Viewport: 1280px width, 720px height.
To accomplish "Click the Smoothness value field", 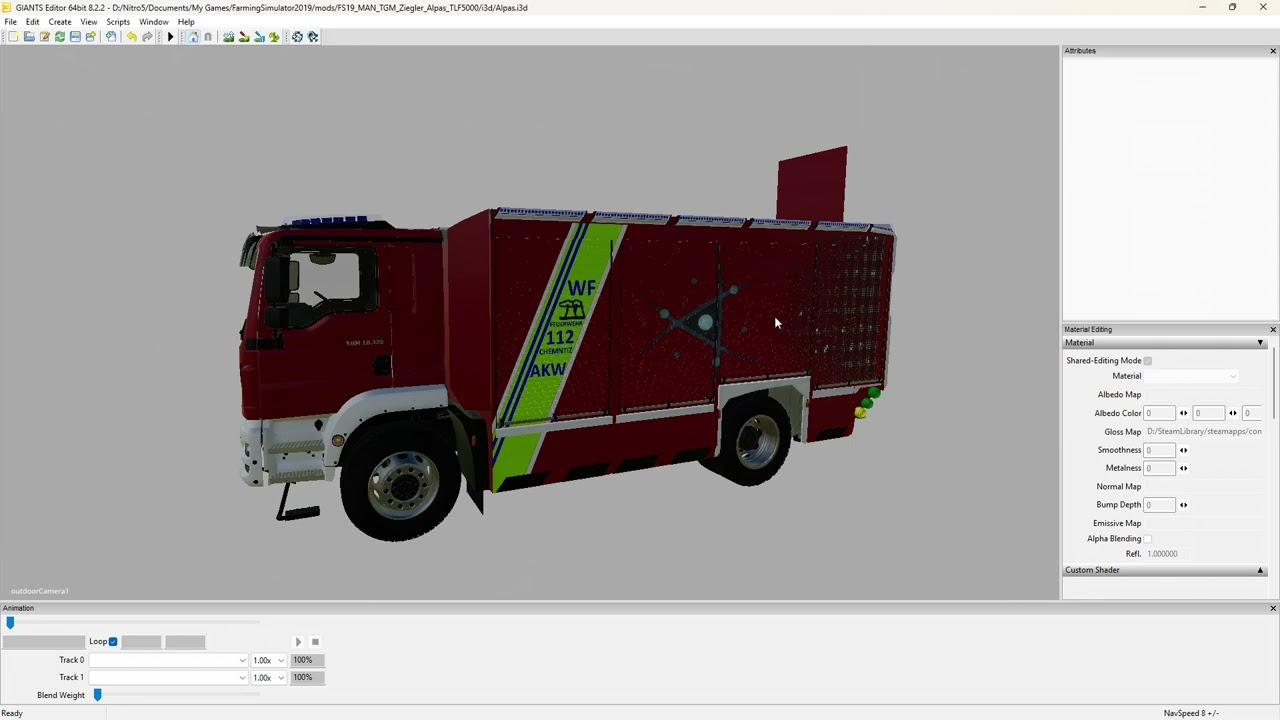I will (x=1160, y=450).
